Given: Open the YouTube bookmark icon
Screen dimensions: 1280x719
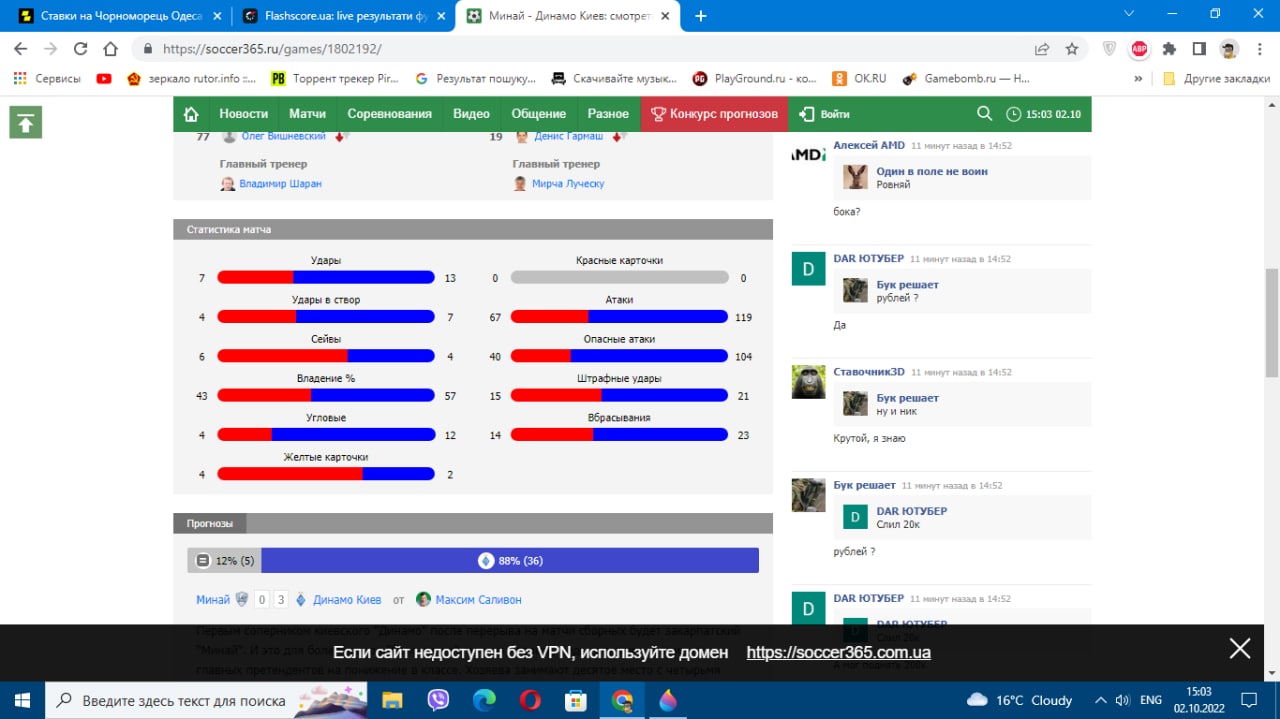Looking at the screenshot, I should 104,78.
